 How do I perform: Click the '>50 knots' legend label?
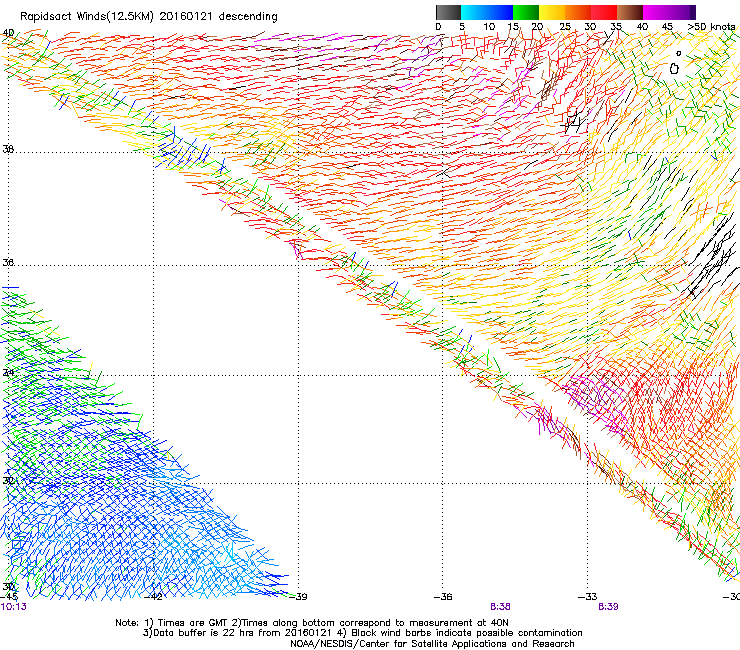pyautogui.click(x=711, y=26)
